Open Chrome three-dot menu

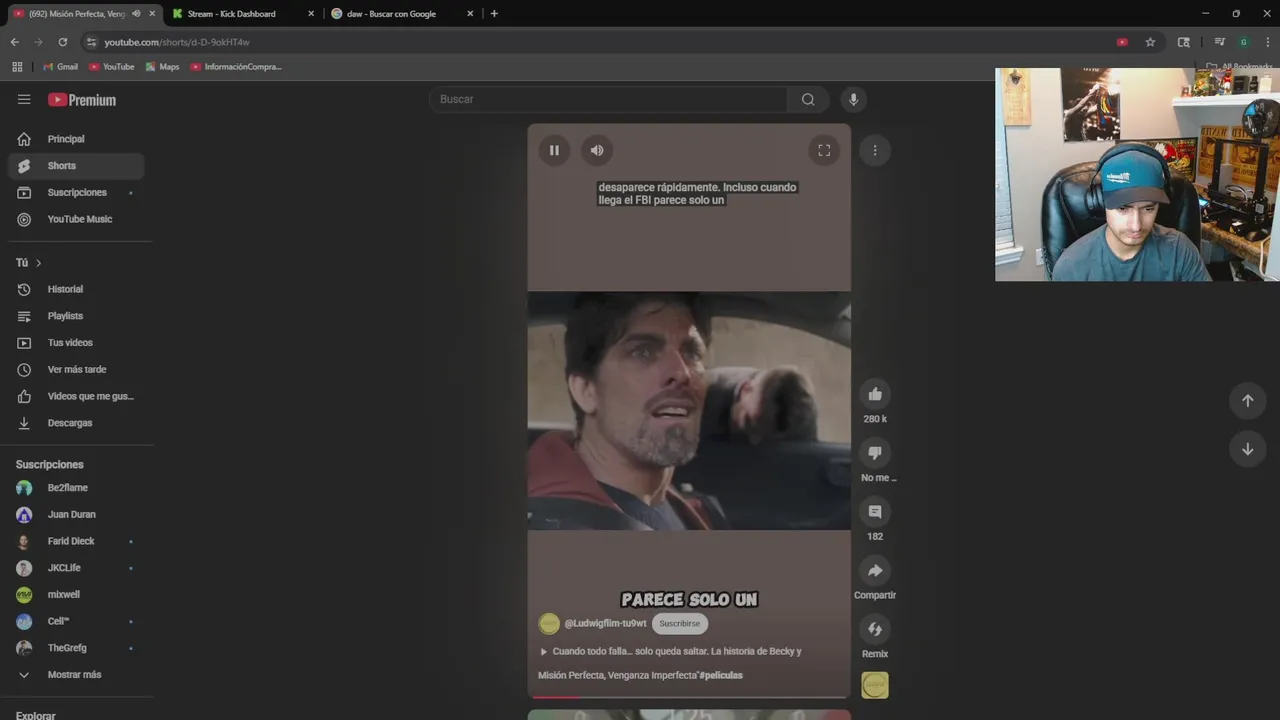(x=1268, y=42)
